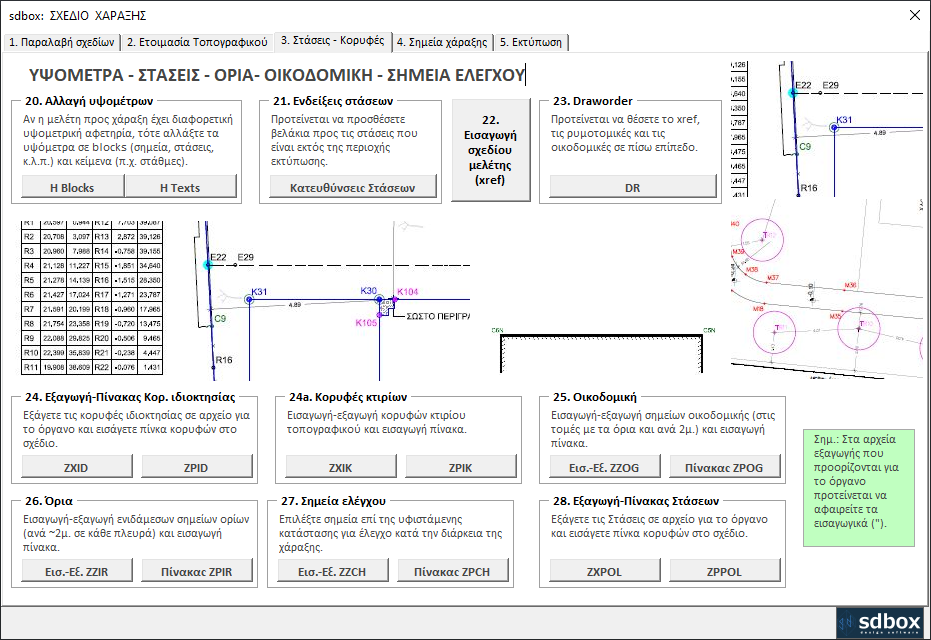
Task: Click the 23. Draworder group title
Action: (x=593, y=101)
